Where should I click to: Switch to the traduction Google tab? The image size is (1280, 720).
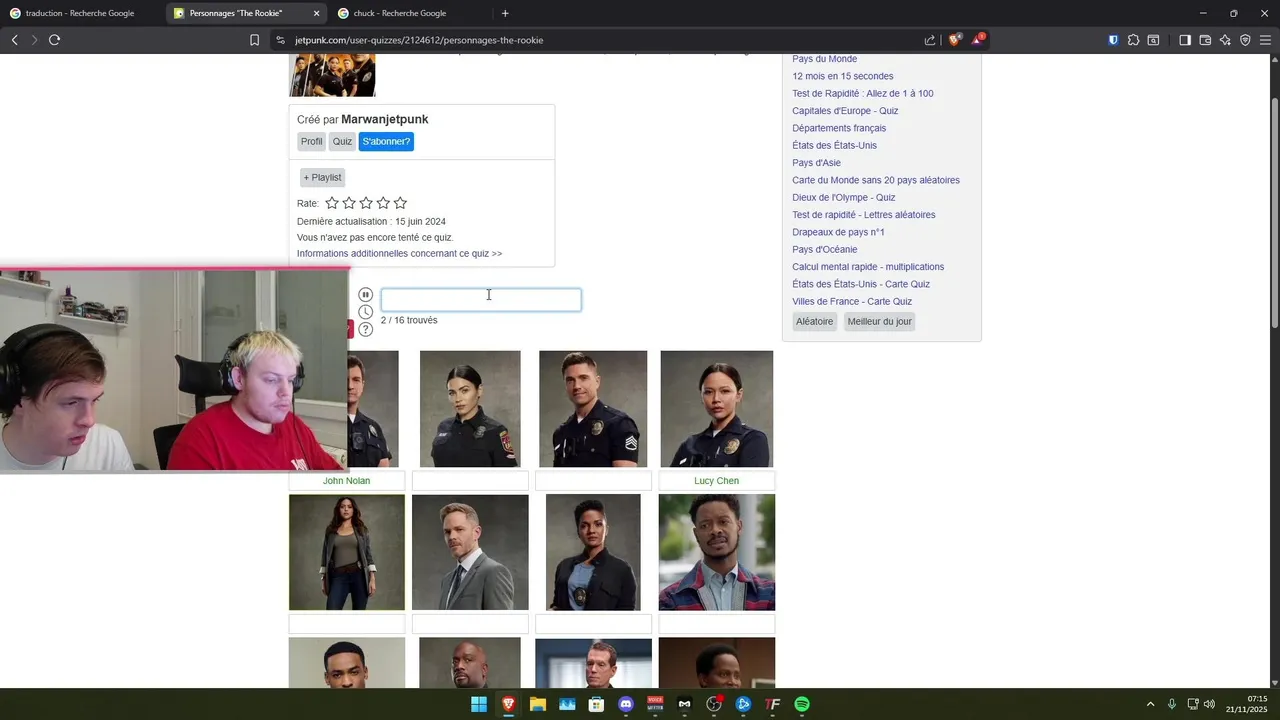tap(81, 13)
